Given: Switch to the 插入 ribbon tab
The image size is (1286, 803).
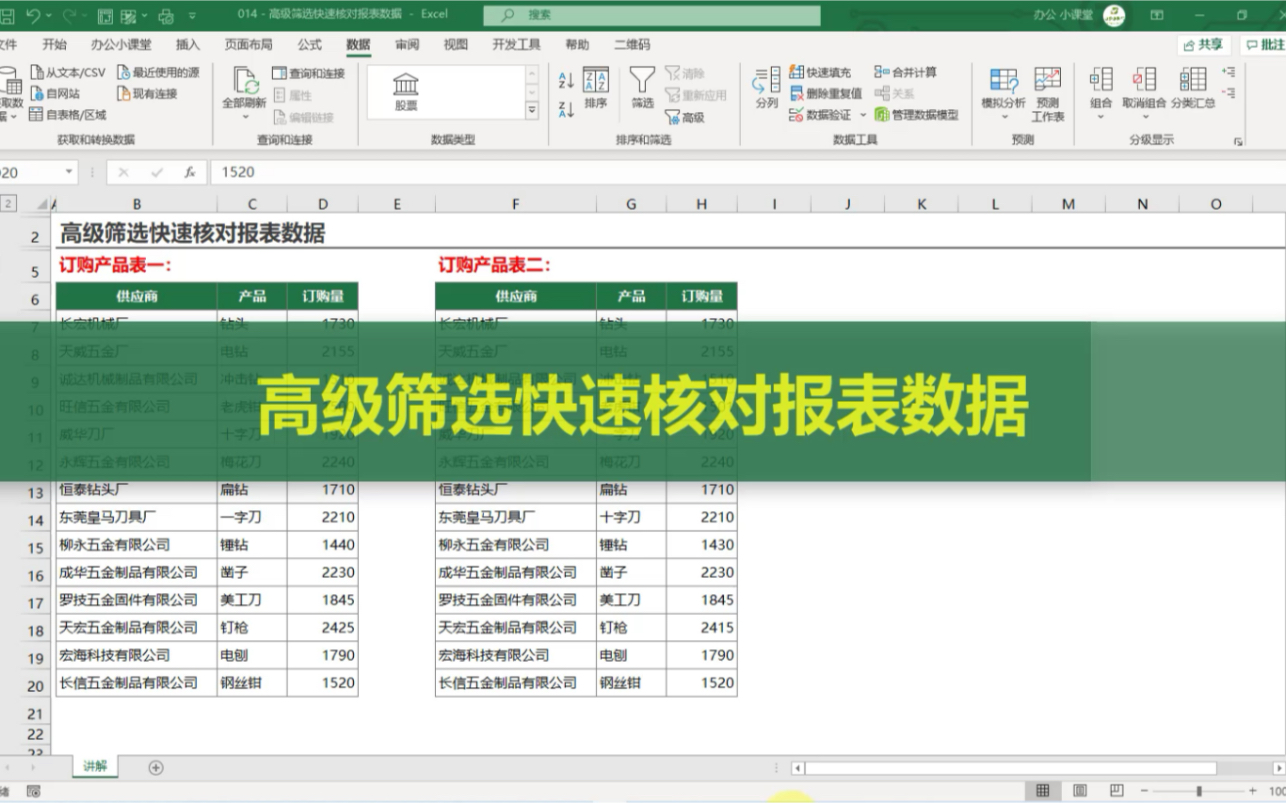Looking at the screenshot, I should coord(188,45).
